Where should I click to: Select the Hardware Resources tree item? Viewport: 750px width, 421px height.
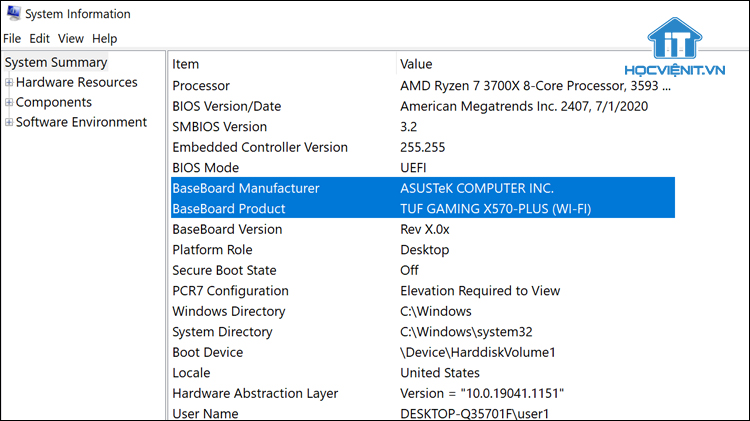coord(77,82)
